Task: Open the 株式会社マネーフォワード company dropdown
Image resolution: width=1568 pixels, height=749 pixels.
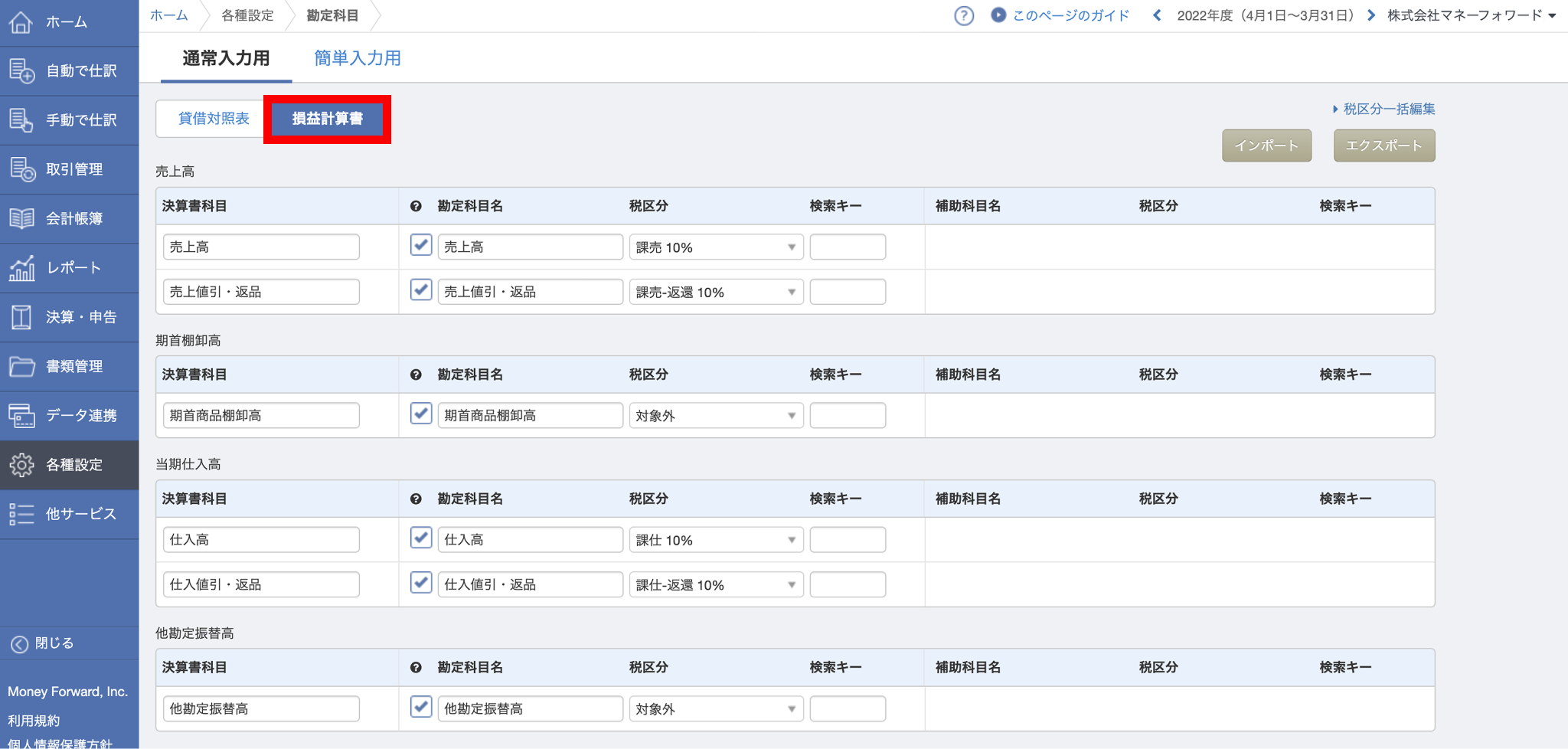Action: [1471, 15]
